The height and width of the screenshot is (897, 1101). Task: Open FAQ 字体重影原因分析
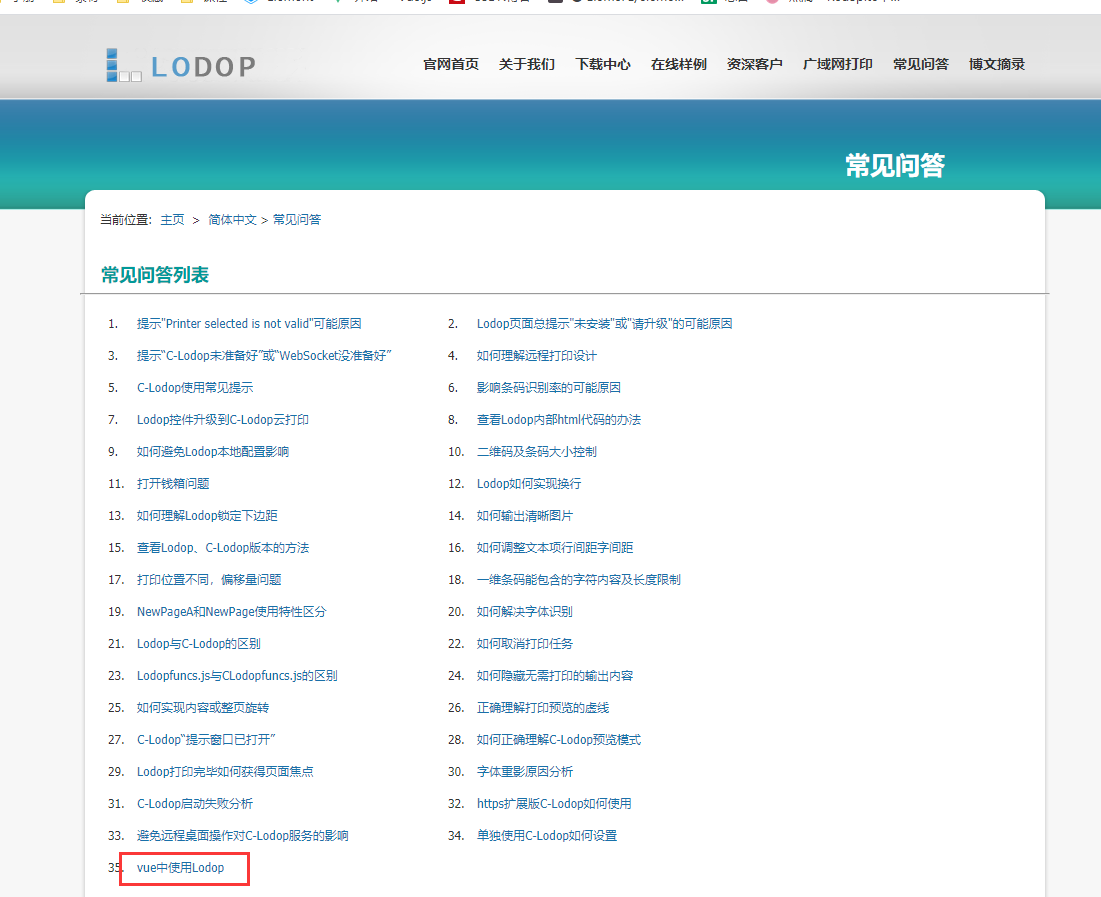point(525,771)
